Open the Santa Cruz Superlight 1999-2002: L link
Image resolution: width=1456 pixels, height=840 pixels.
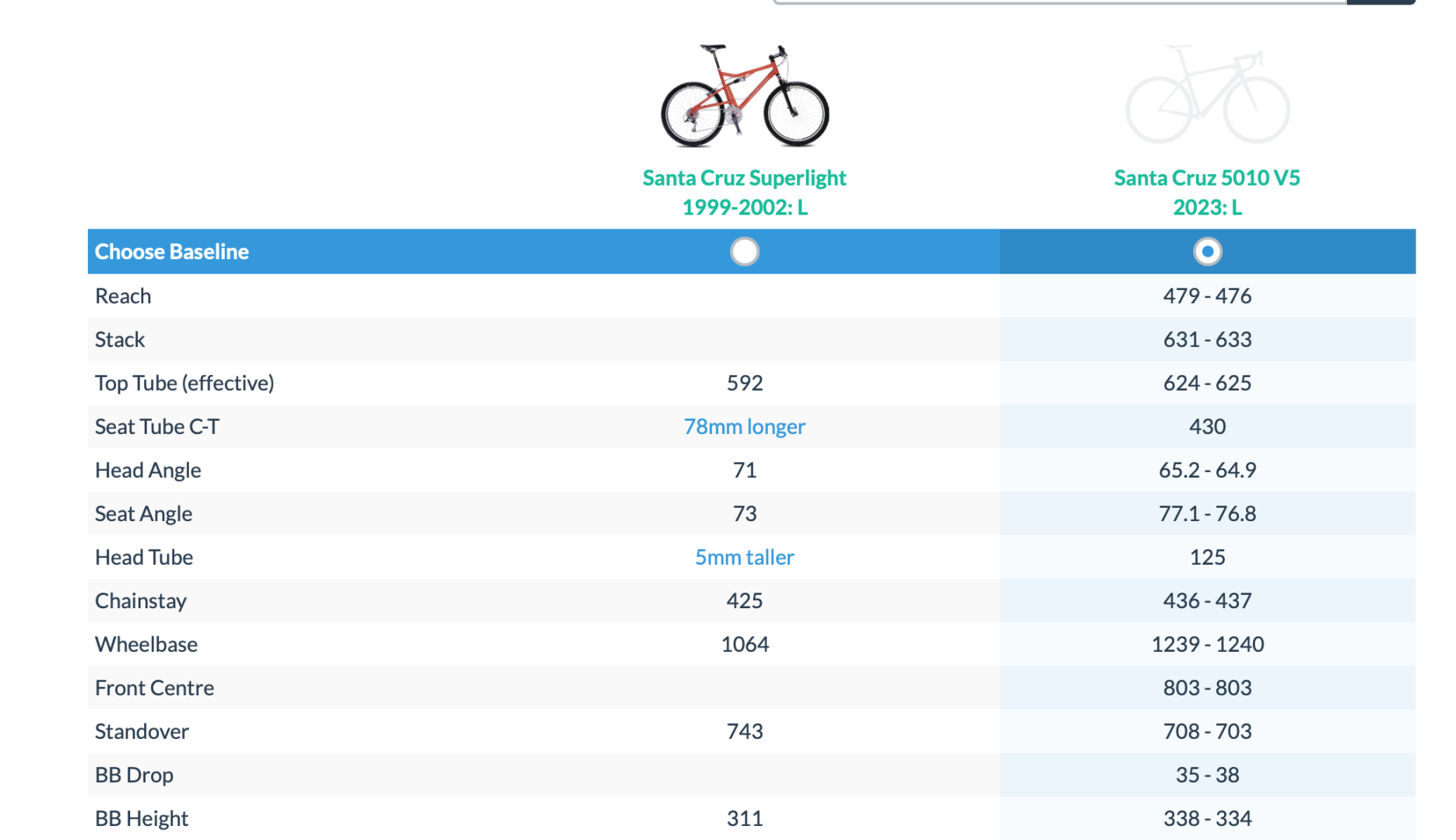(x=744, y=192)
